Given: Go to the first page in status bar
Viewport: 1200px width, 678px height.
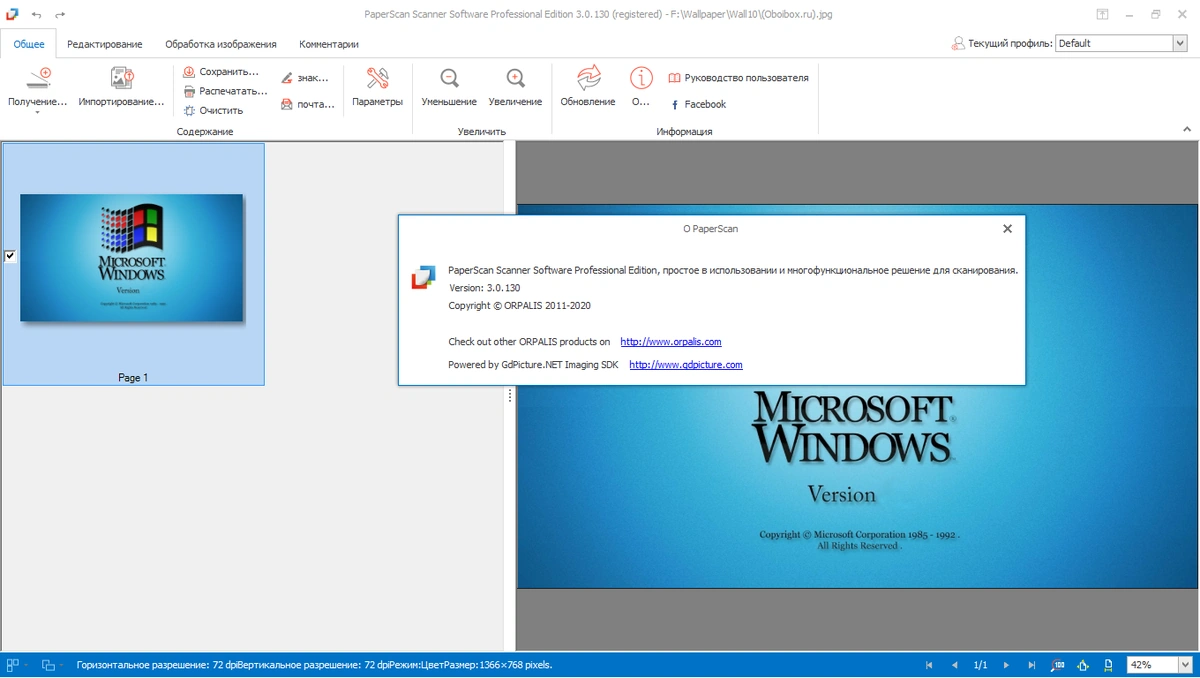Looking at the screenshot, I should pos(929,665).
